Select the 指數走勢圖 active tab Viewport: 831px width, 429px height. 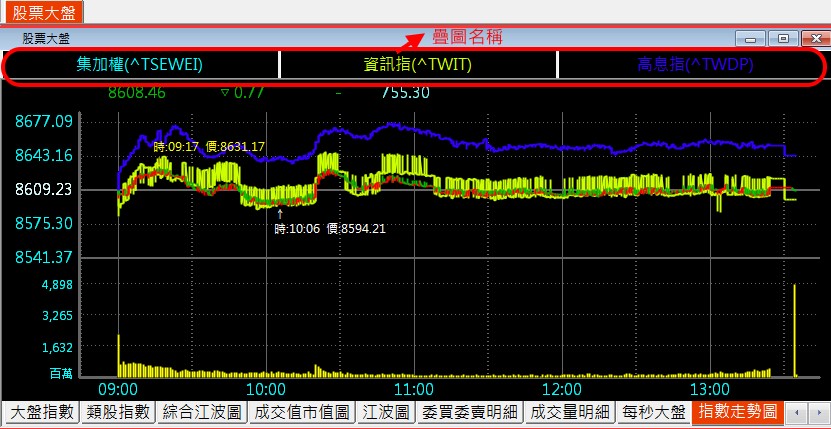tap(736, 412)
